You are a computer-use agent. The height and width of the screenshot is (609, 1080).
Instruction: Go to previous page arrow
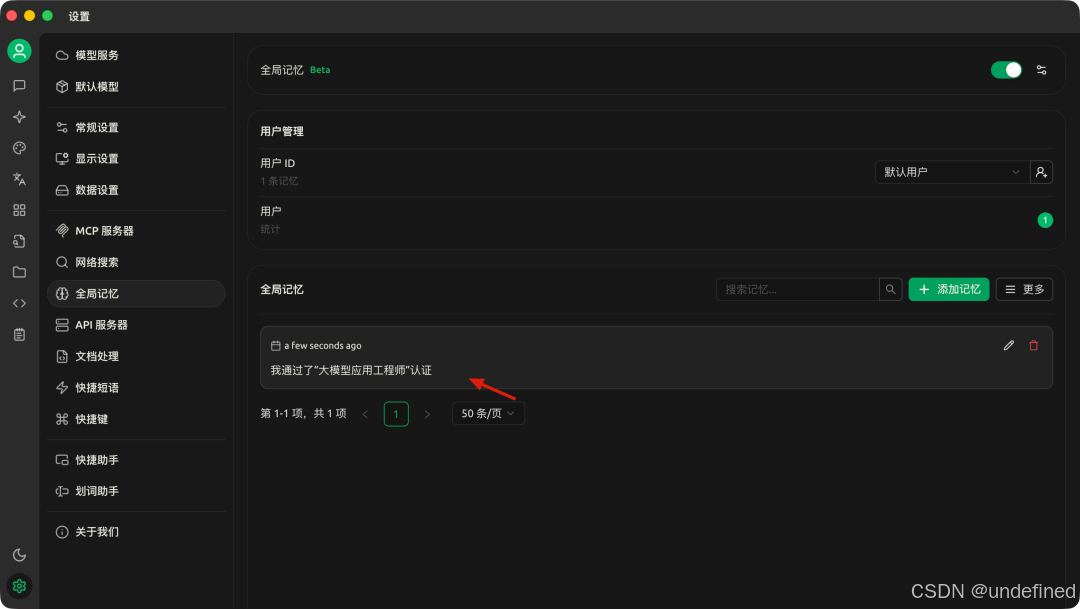point(365,414)
